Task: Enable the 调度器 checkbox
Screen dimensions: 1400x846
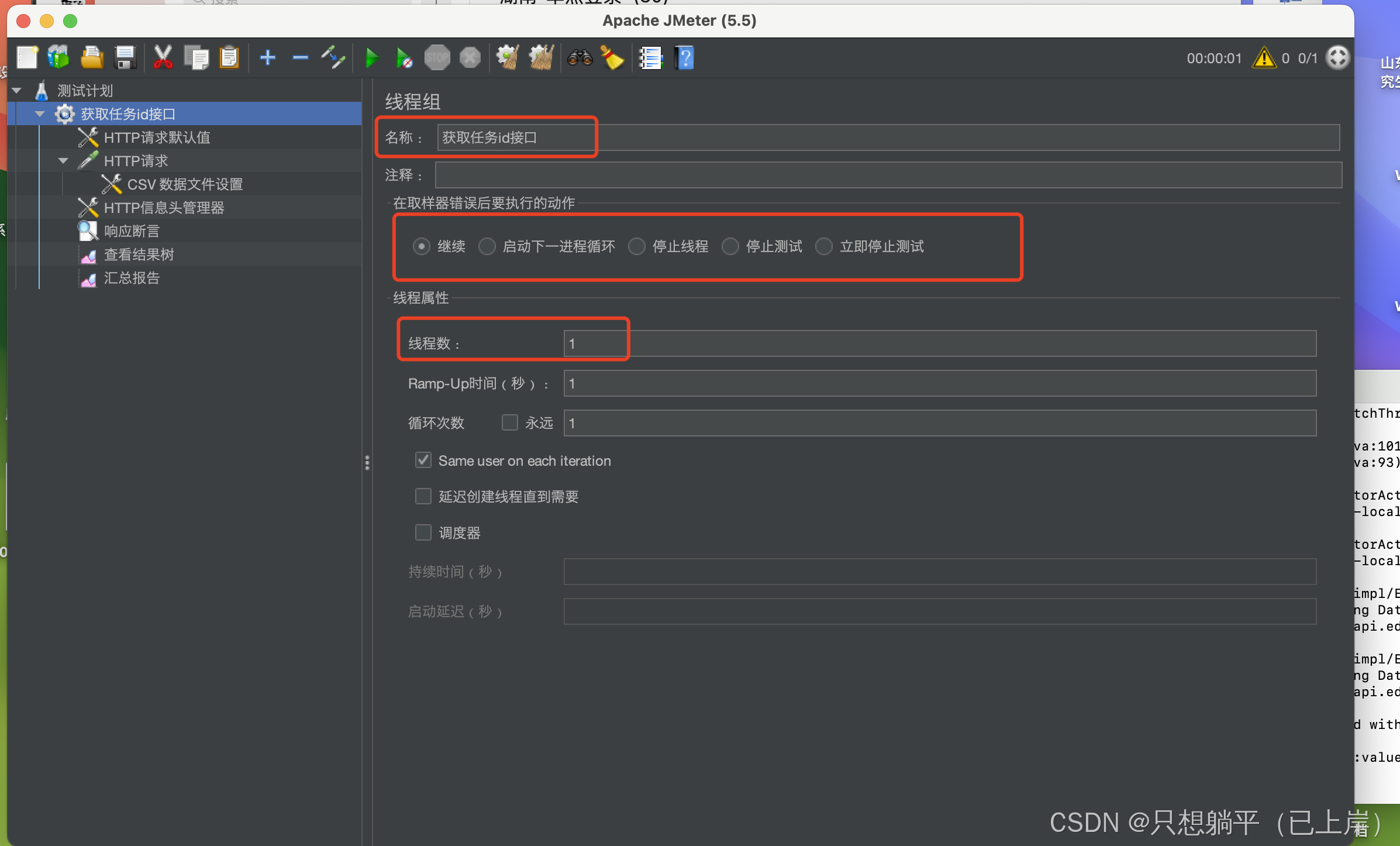Action: 423,532
